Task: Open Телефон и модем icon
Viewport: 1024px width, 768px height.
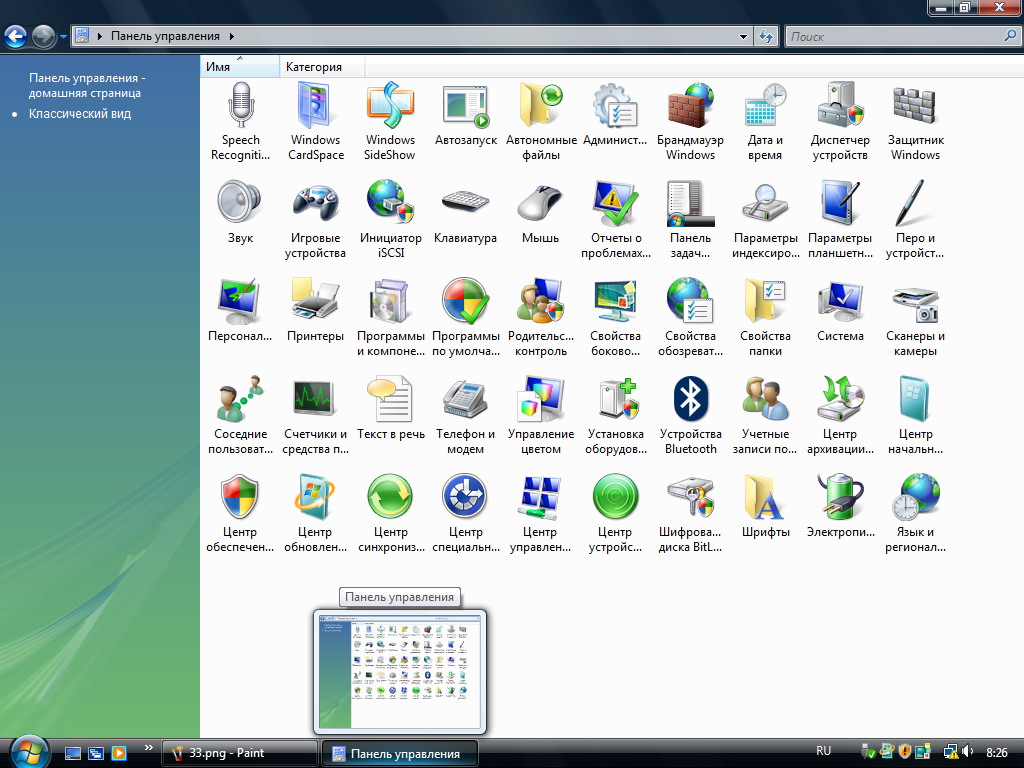Action: [466, 399]
